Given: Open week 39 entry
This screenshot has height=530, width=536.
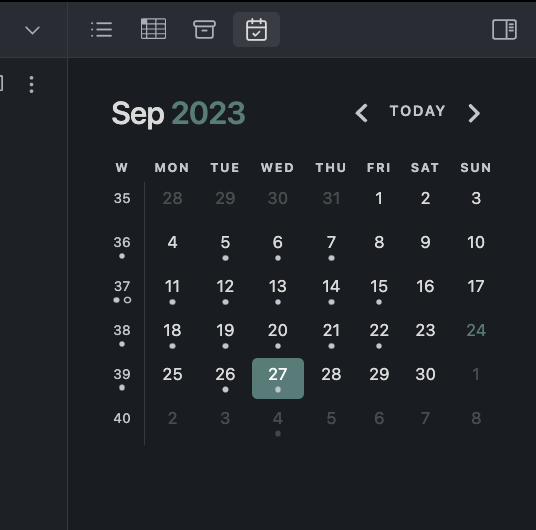Looking at the screenshot, I should (x=122, y=379).
